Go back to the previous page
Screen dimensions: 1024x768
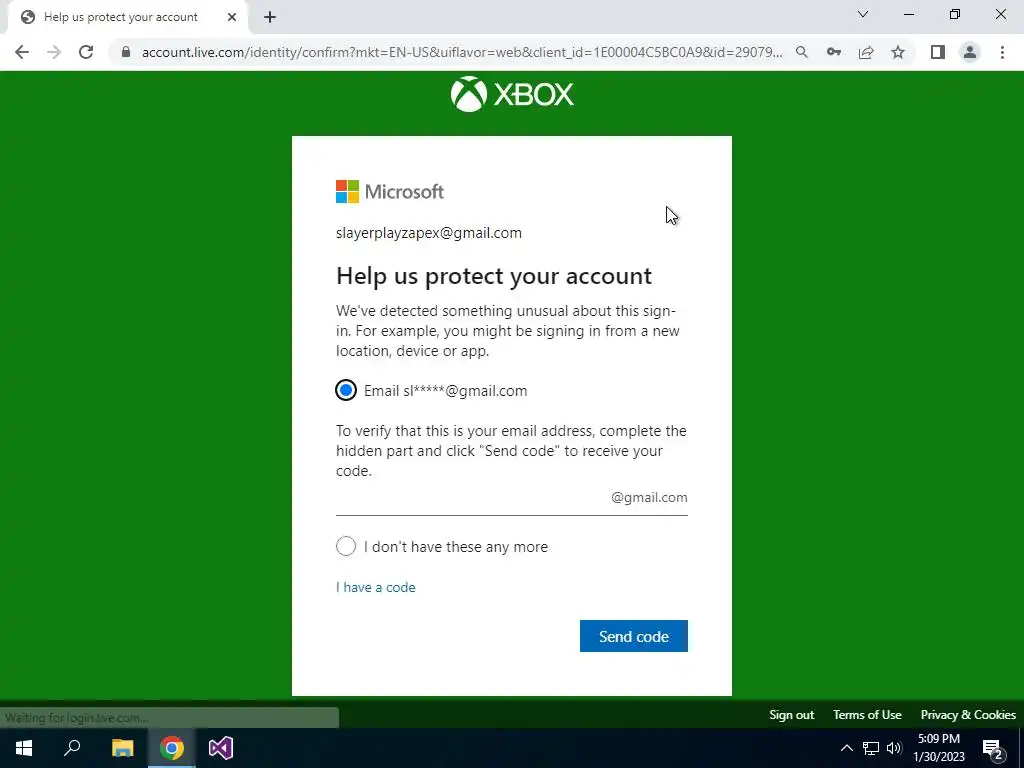(22, 52)
